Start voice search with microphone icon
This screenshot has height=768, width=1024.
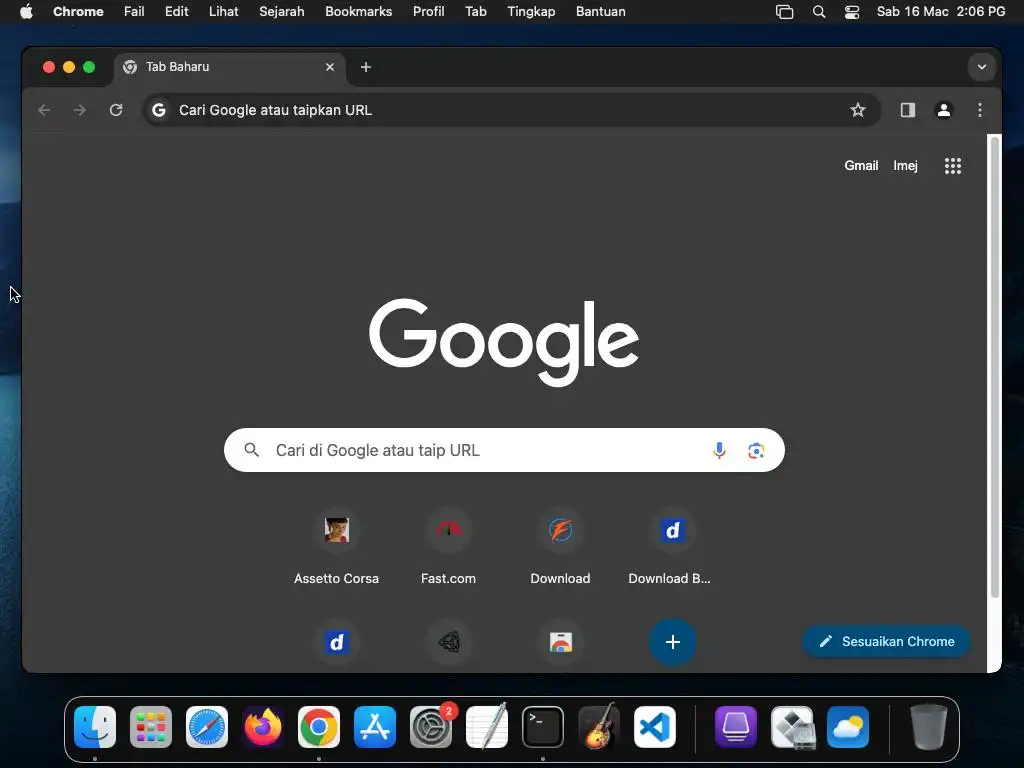click(x=719, y=450)
